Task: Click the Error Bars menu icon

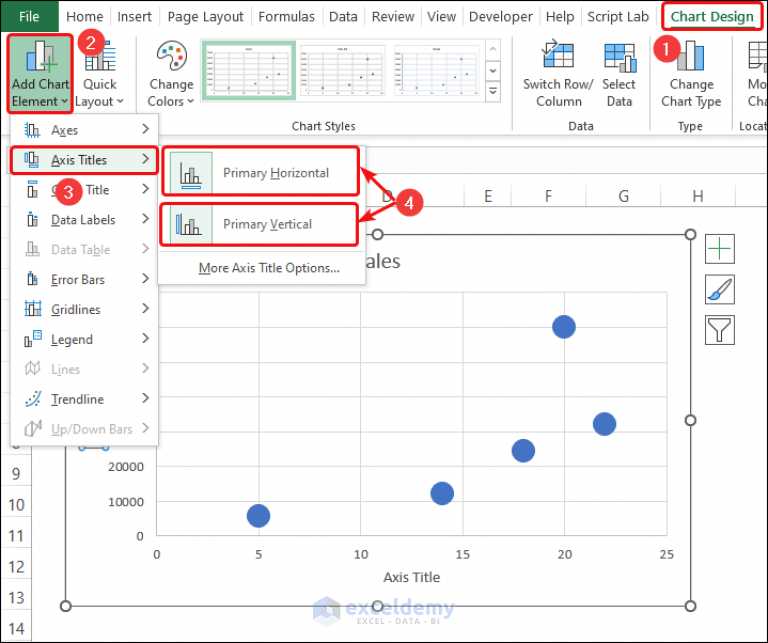Action: pyautogui.click(x=32, y=279)
